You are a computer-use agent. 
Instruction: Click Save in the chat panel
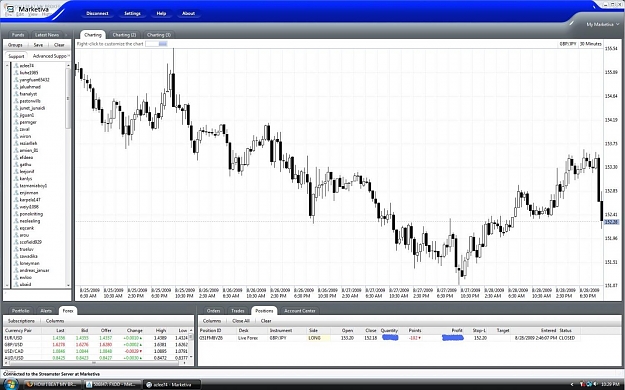pos(38,45)
